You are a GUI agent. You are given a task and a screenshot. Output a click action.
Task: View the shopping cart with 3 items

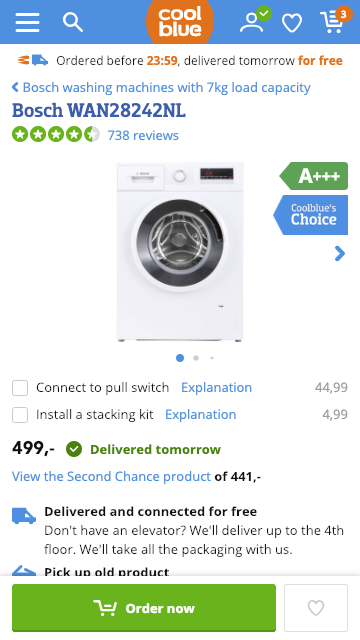[x=332, y=22]
